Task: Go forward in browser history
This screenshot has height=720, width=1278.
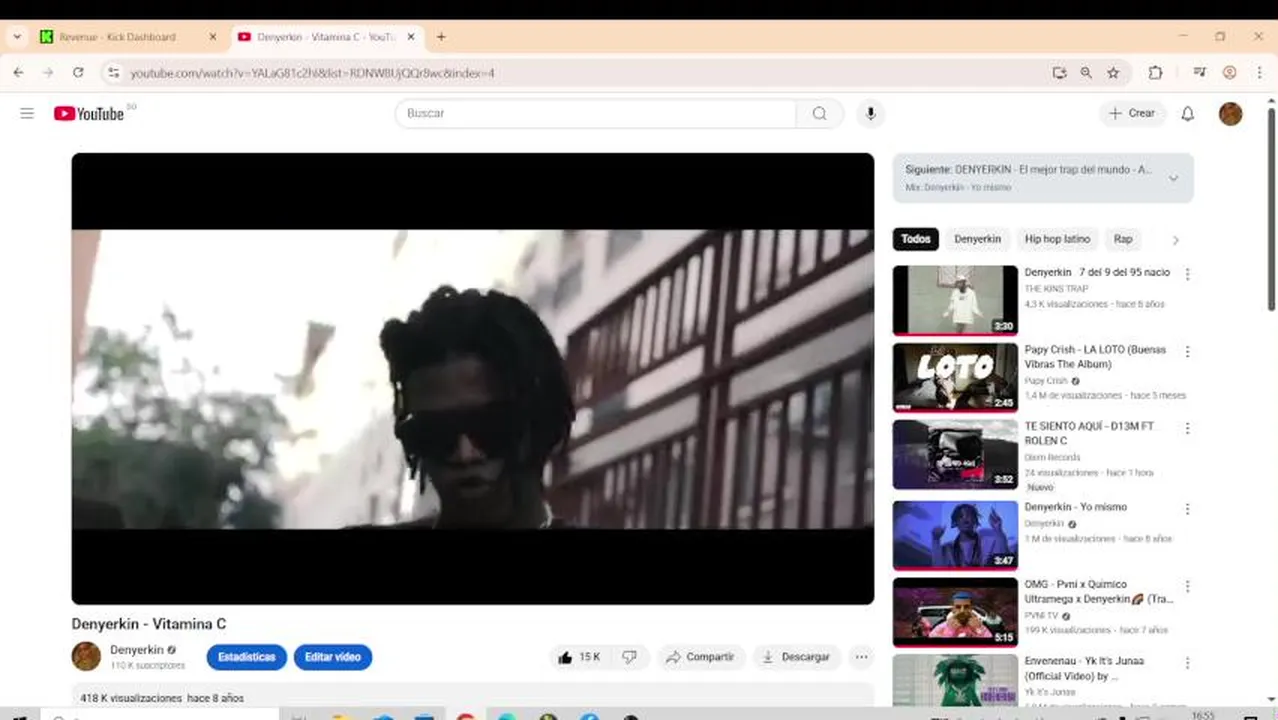Action: [x=48, y=72]
